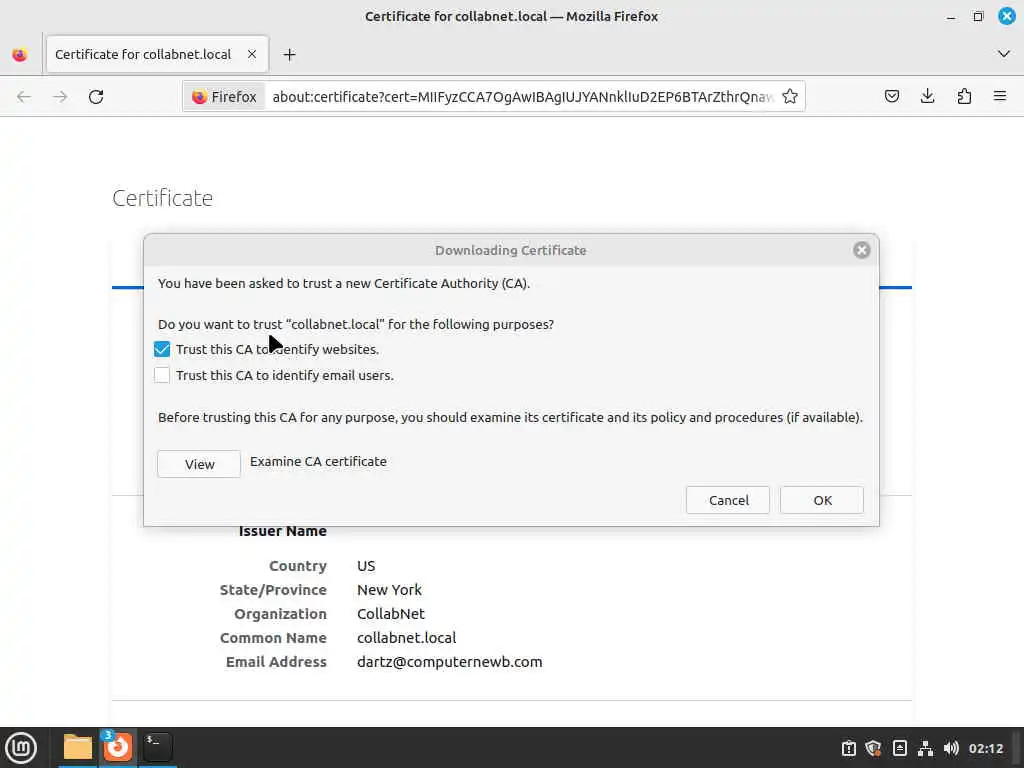Maximize the Firefox window
The height and width of the screenshot is (768, 1024).
coord(978,16)
